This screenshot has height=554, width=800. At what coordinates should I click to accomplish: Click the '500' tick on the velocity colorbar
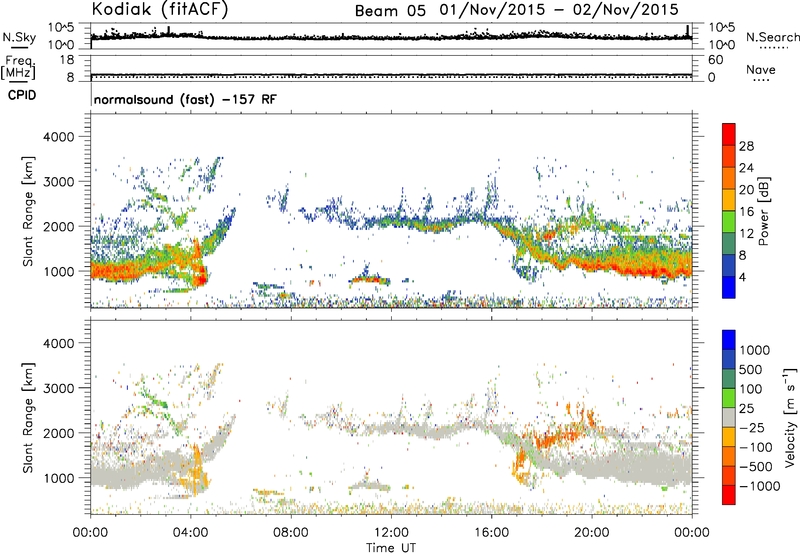[x=750, y=369]
